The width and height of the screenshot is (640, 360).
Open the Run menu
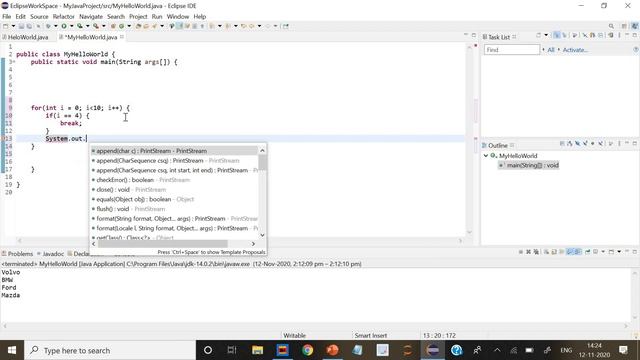click(157, 17)
